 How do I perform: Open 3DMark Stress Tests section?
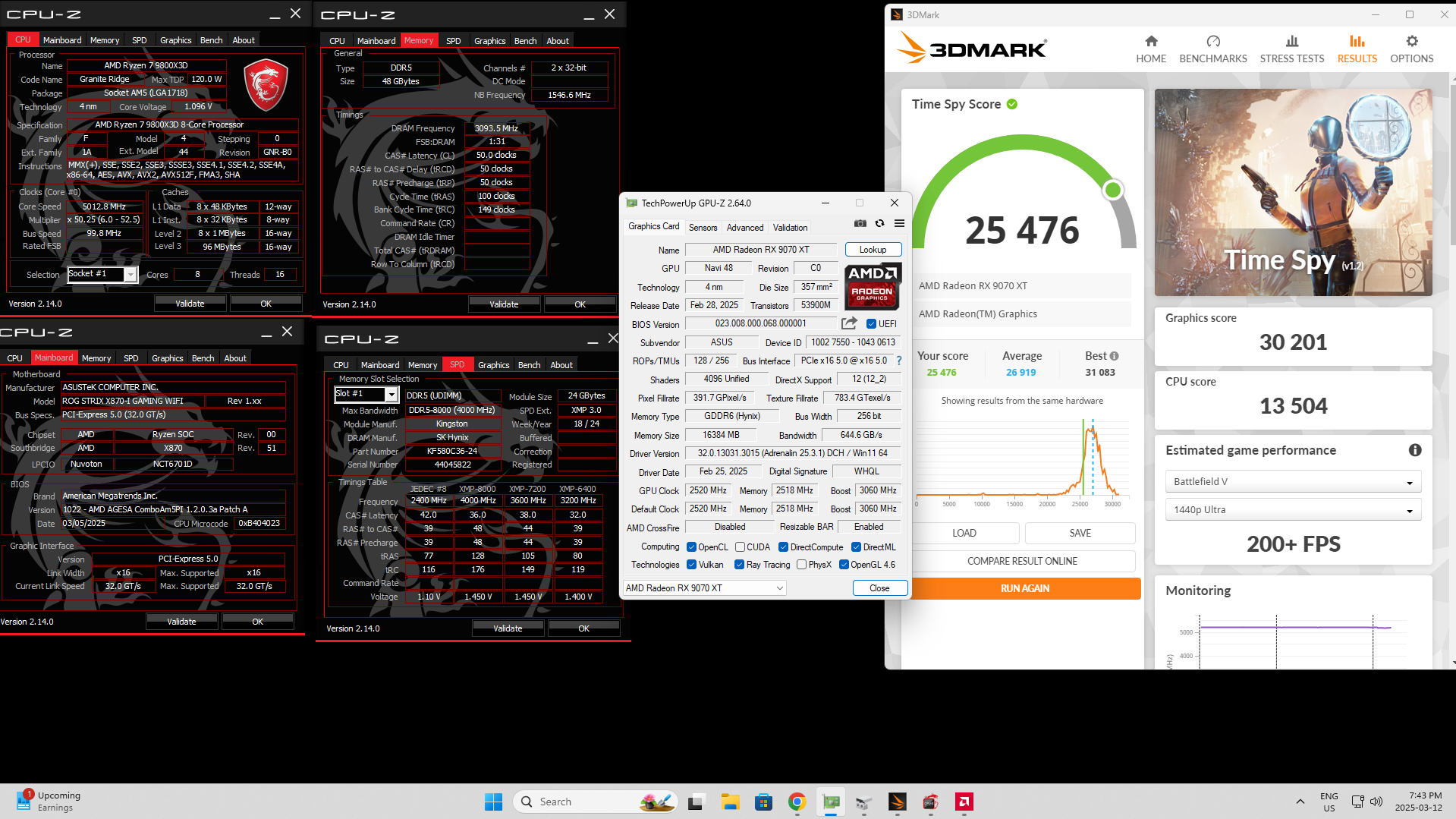pos(1291,49)
